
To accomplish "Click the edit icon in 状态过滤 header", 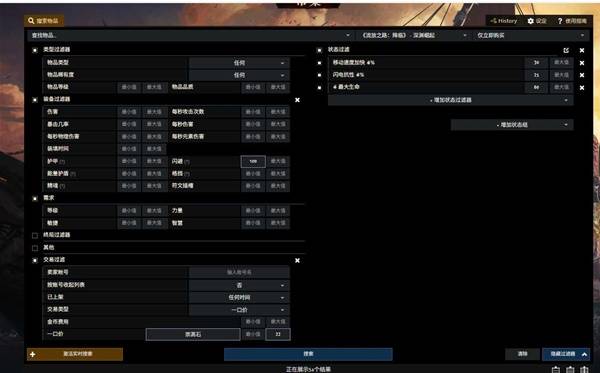I will [566, 50].
